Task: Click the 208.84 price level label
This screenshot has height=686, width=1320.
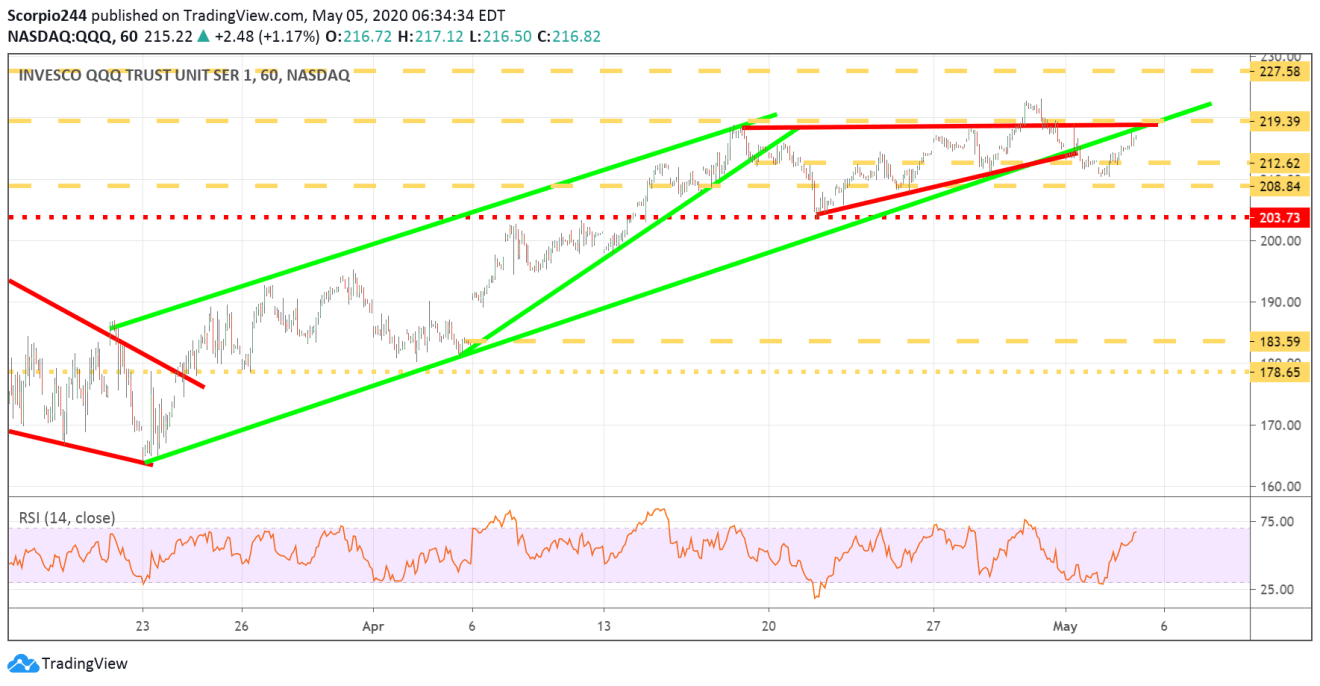Action: [x=1281, y=186]
